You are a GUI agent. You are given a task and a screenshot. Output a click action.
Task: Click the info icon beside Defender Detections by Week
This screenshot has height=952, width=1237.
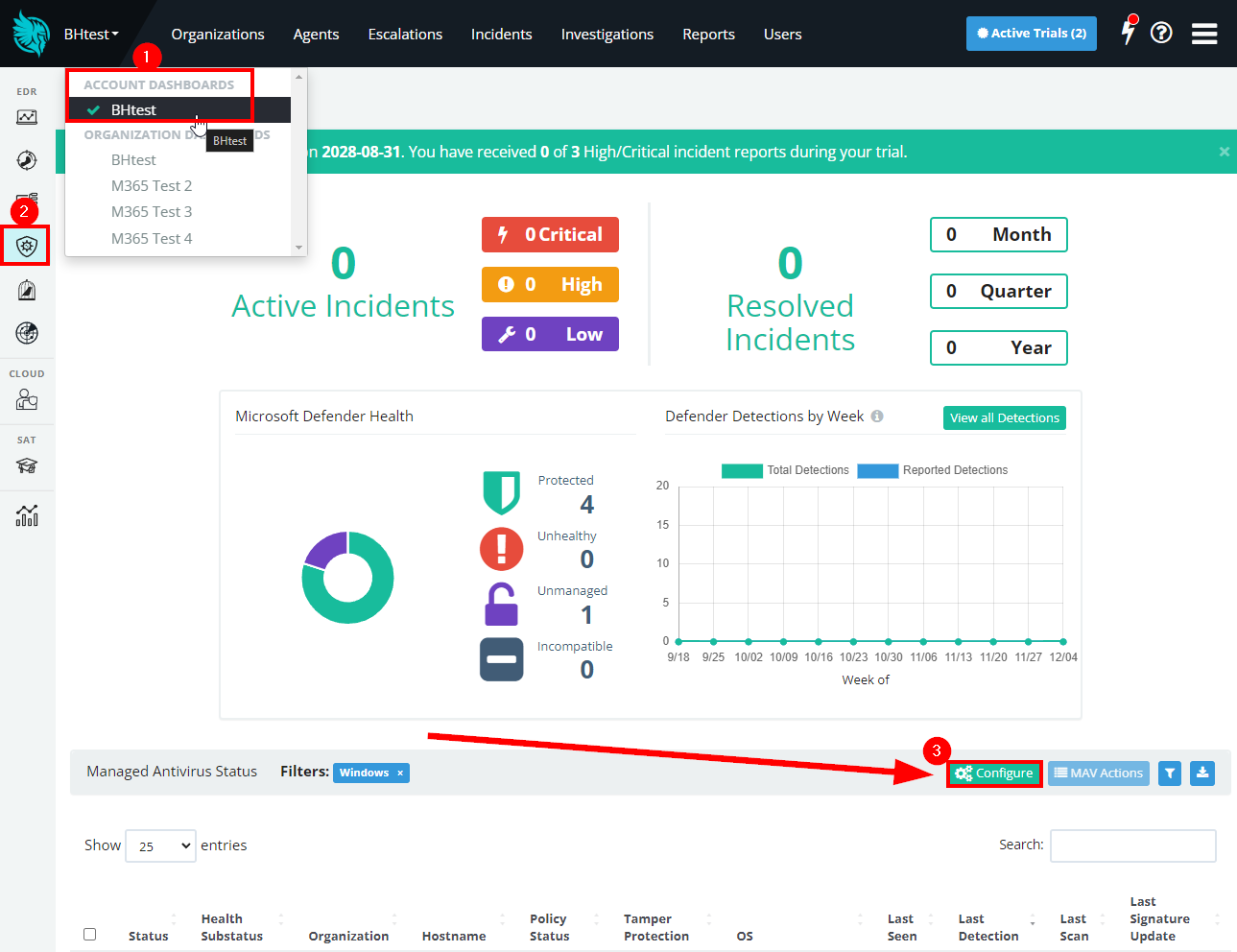click(x=877, y=416)
